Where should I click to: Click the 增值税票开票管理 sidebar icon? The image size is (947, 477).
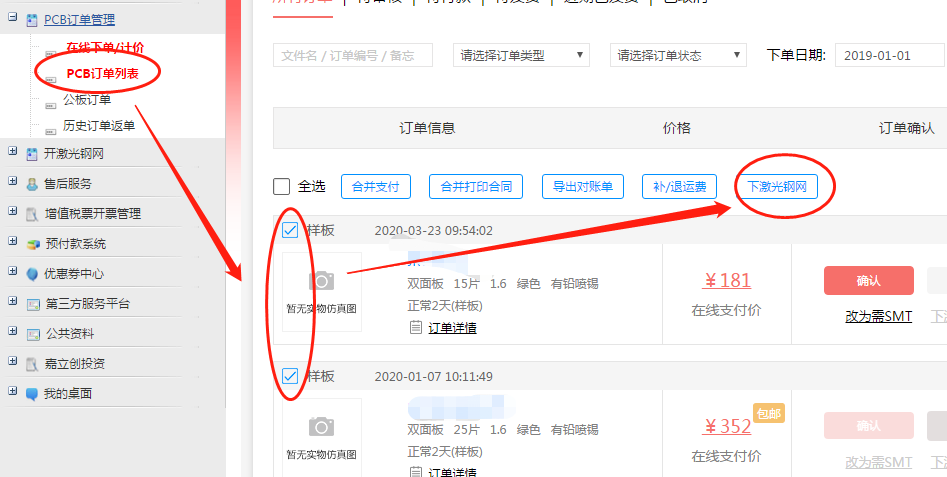click(33, 214)
